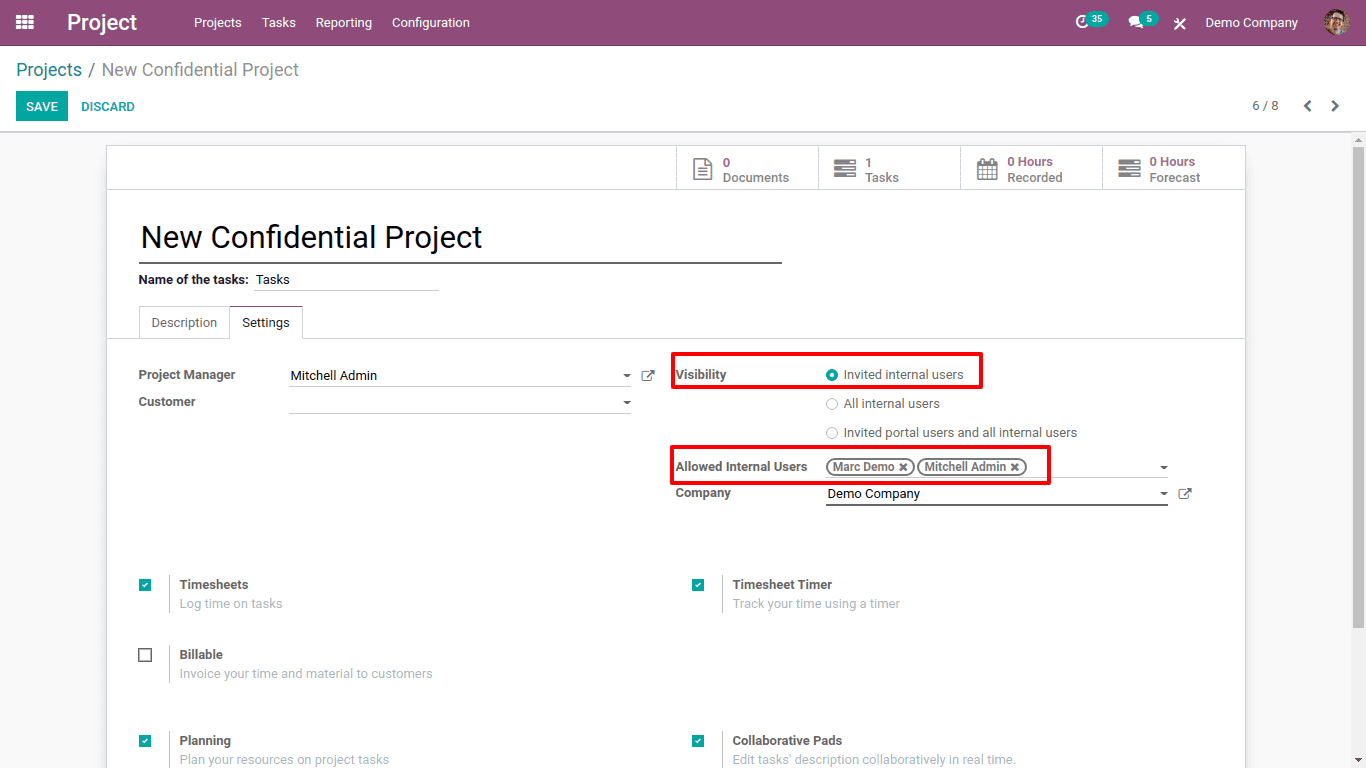Click the pager counter 6 / 8
The image size is (1366, 768).
pos(1265,106)
